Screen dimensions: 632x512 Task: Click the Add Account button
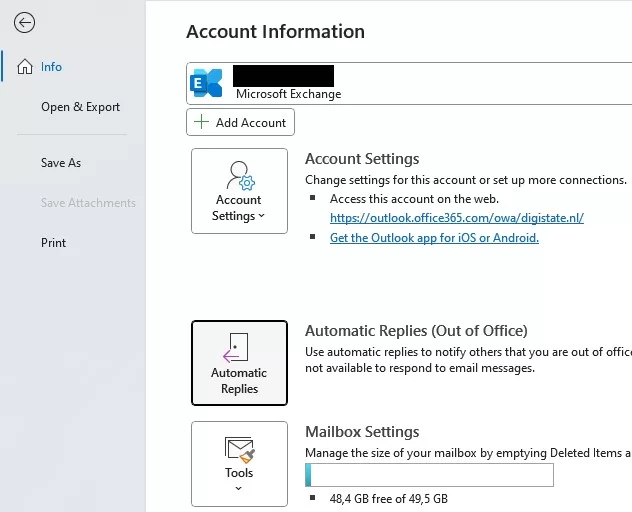point(240,122)
